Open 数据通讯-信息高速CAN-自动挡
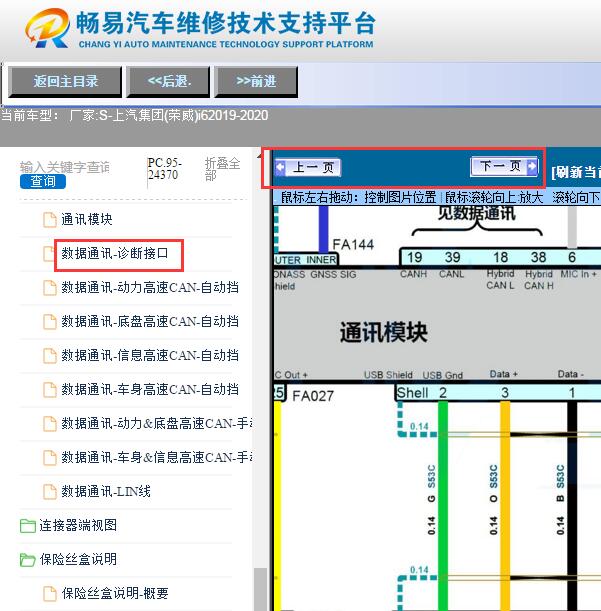This screenshot has width=601, height=611. [150, 355]
